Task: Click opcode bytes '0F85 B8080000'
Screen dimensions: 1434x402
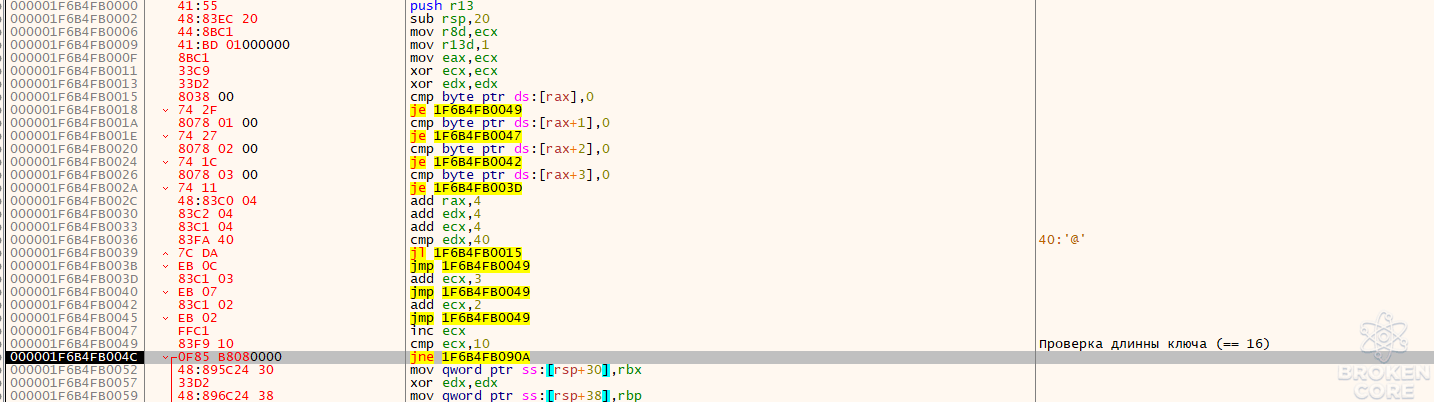Action: (x=229, y=357)
